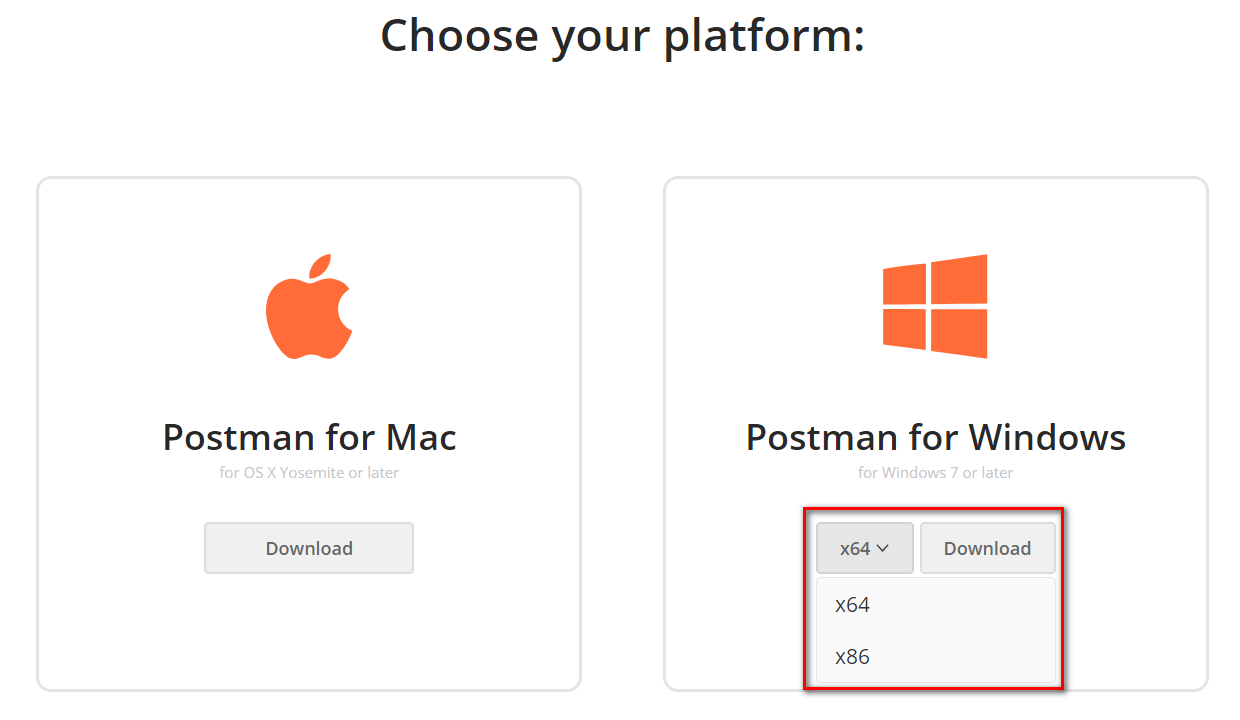Click the chevron next to x64

[x=881, y=548]
